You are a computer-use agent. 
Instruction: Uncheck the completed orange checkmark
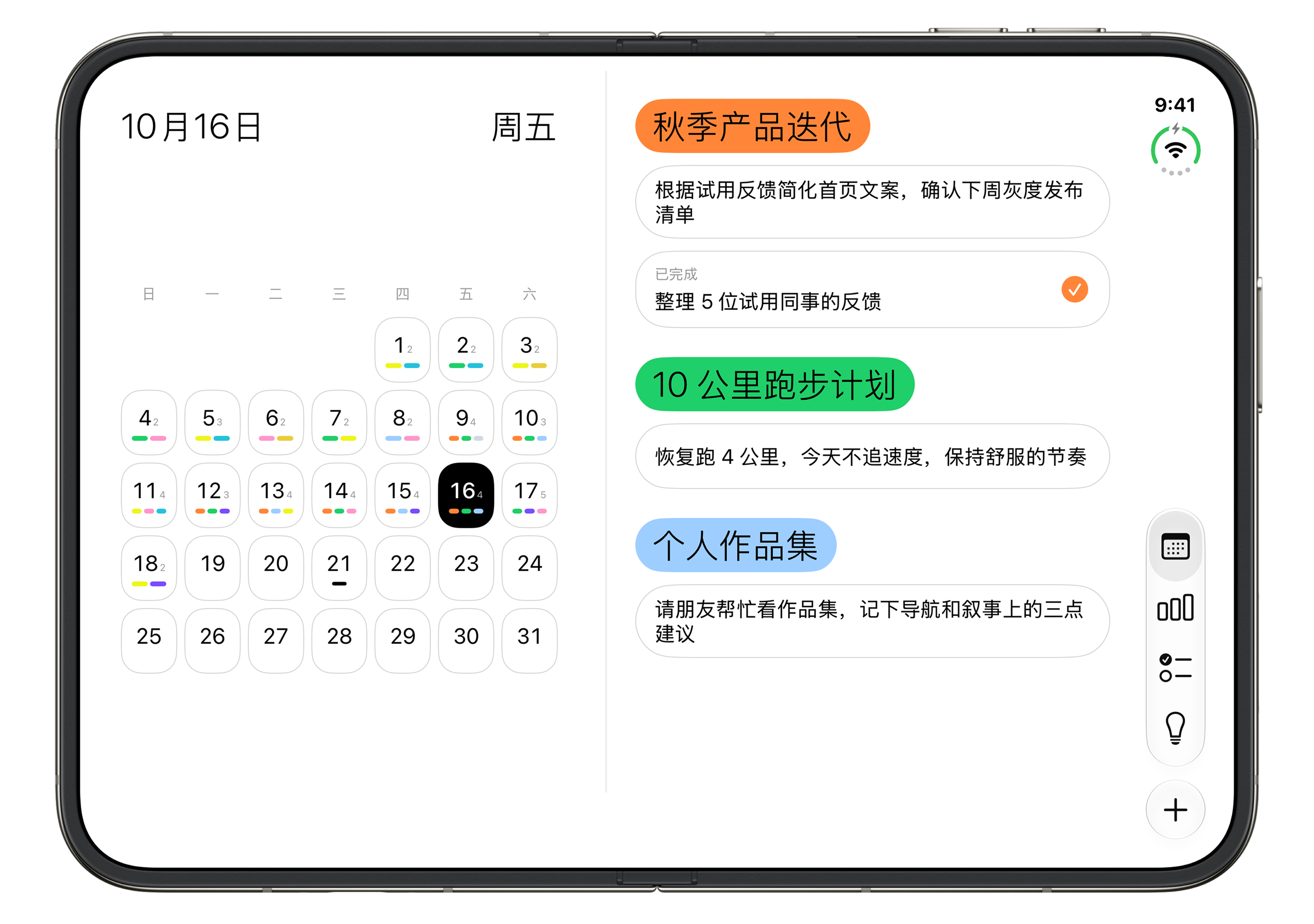coord(1074,289)
